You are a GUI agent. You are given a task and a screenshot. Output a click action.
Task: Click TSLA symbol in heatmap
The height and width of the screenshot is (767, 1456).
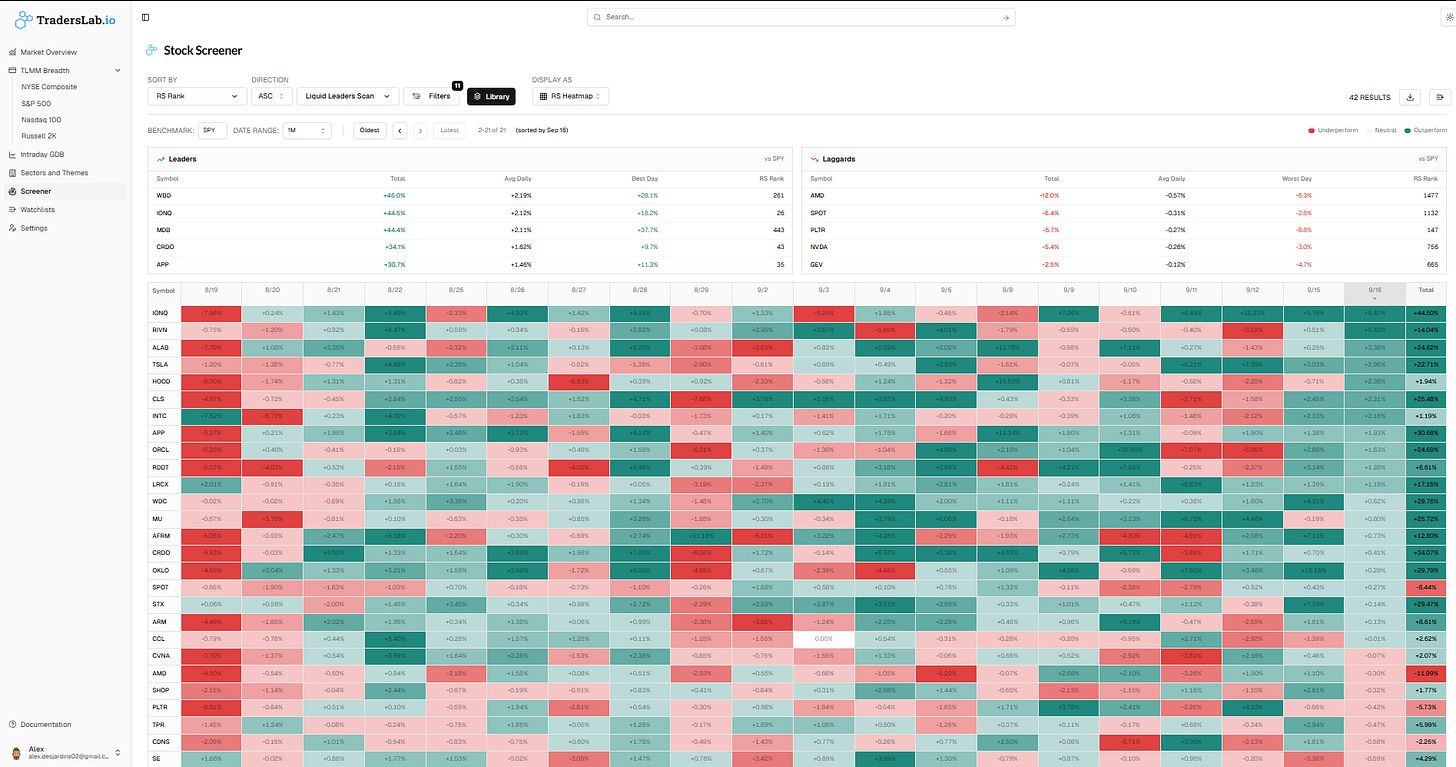tap(160, 363)
